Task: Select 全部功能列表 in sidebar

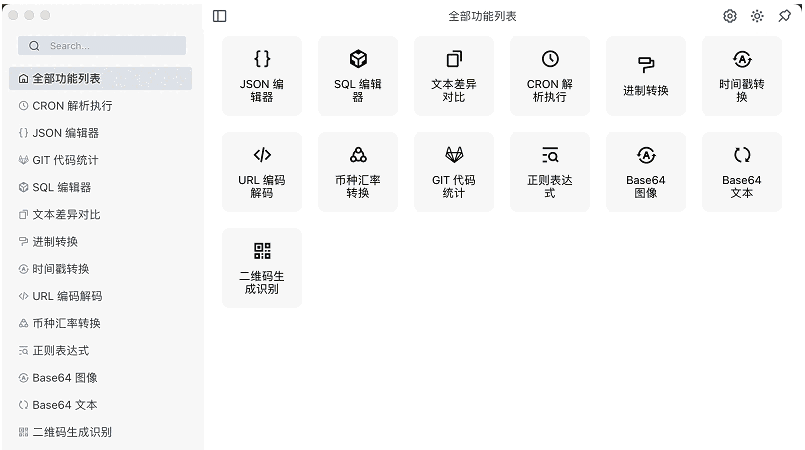Action: [100, 78]
